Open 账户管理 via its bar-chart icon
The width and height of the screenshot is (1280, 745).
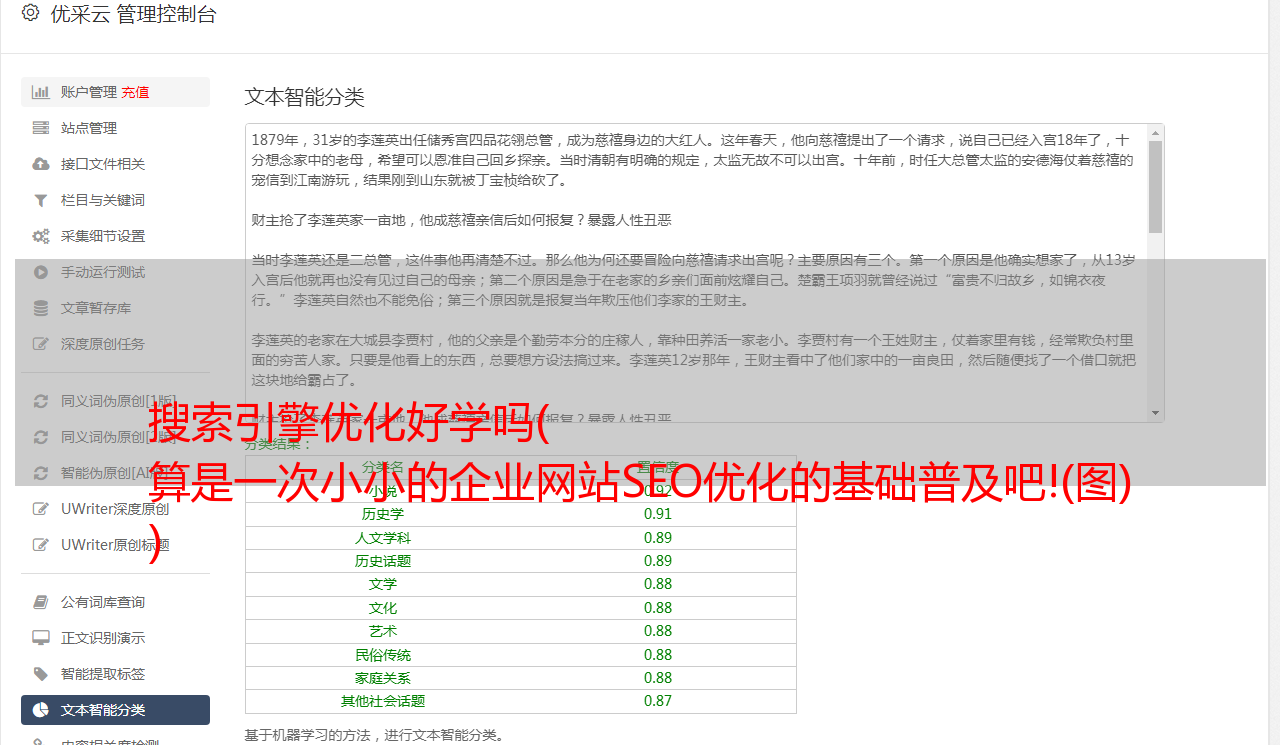(40, 92)
